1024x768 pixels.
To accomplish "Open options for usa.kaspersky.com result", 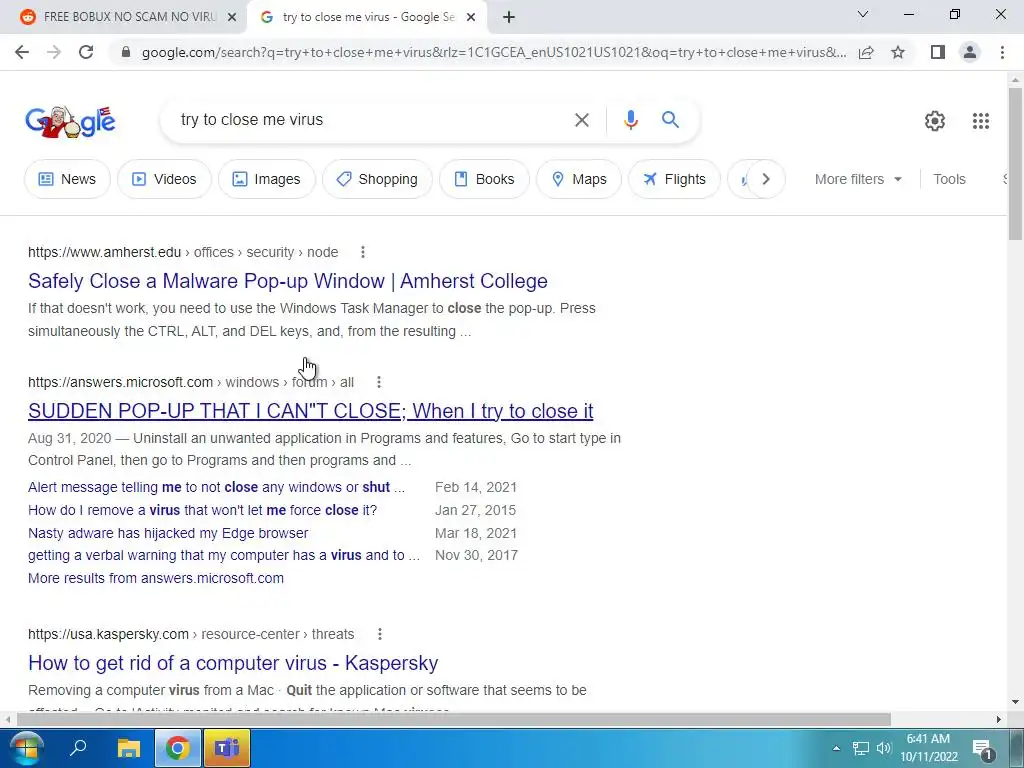I will point(379,634).
